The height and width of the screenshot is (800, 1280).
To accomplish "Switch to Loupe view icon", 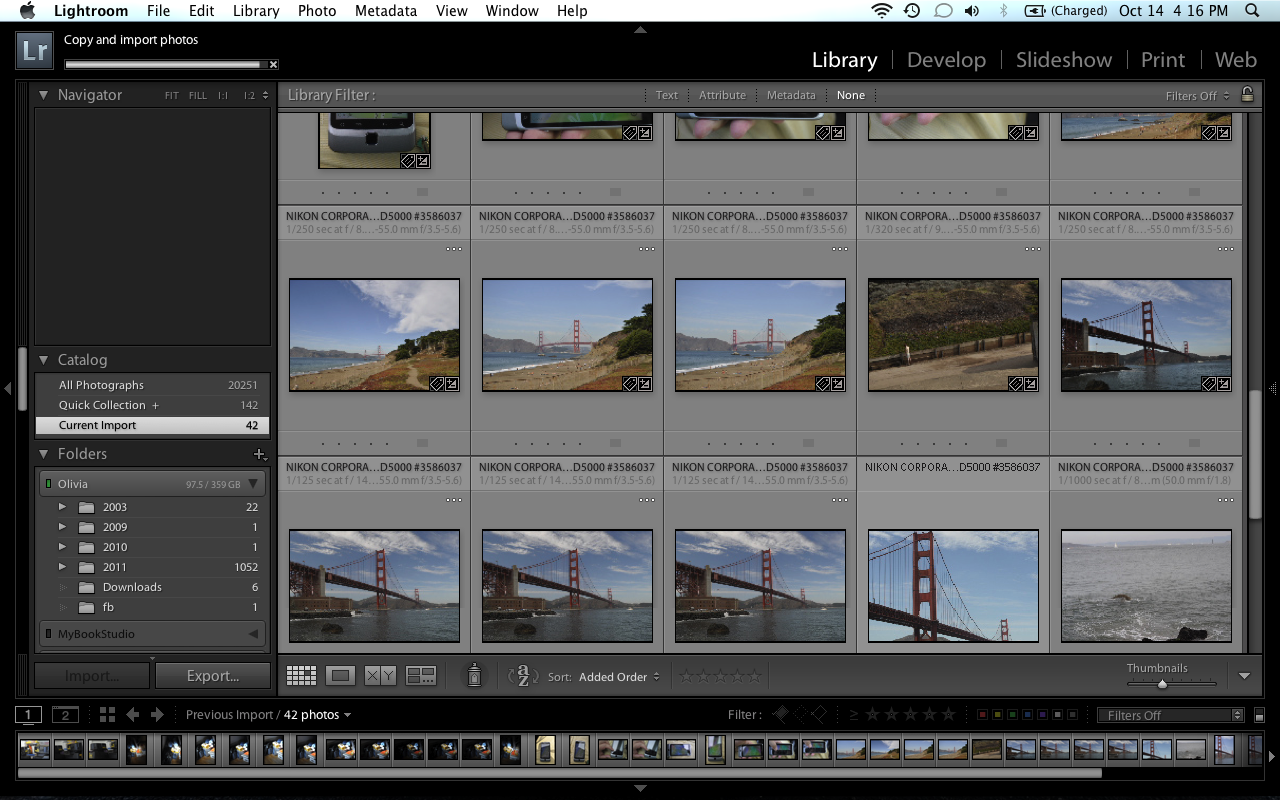I will (x=340, y=676).
